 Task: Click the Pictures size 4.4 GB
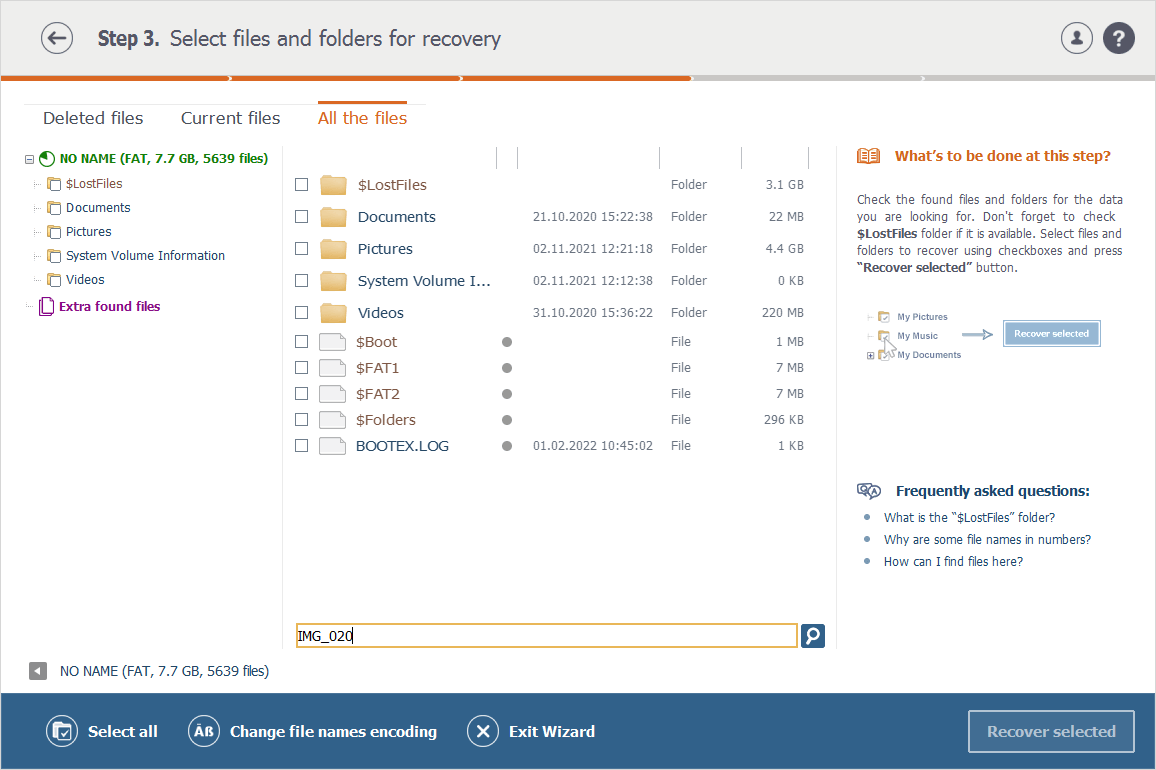pos(784,249)
